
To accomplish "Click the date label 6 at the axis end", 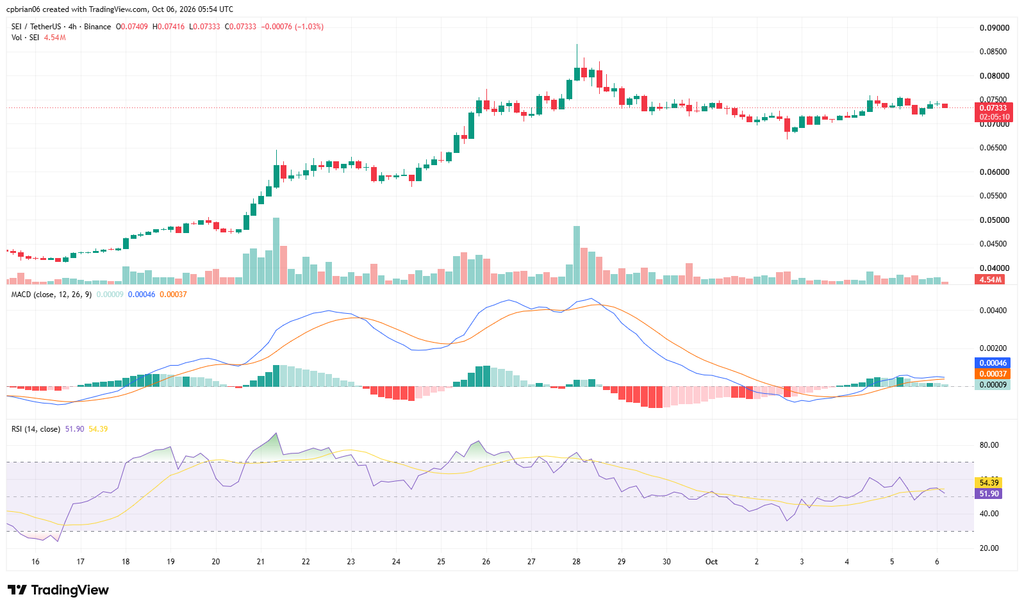I will pyautogui.click(x=936, y=562).
